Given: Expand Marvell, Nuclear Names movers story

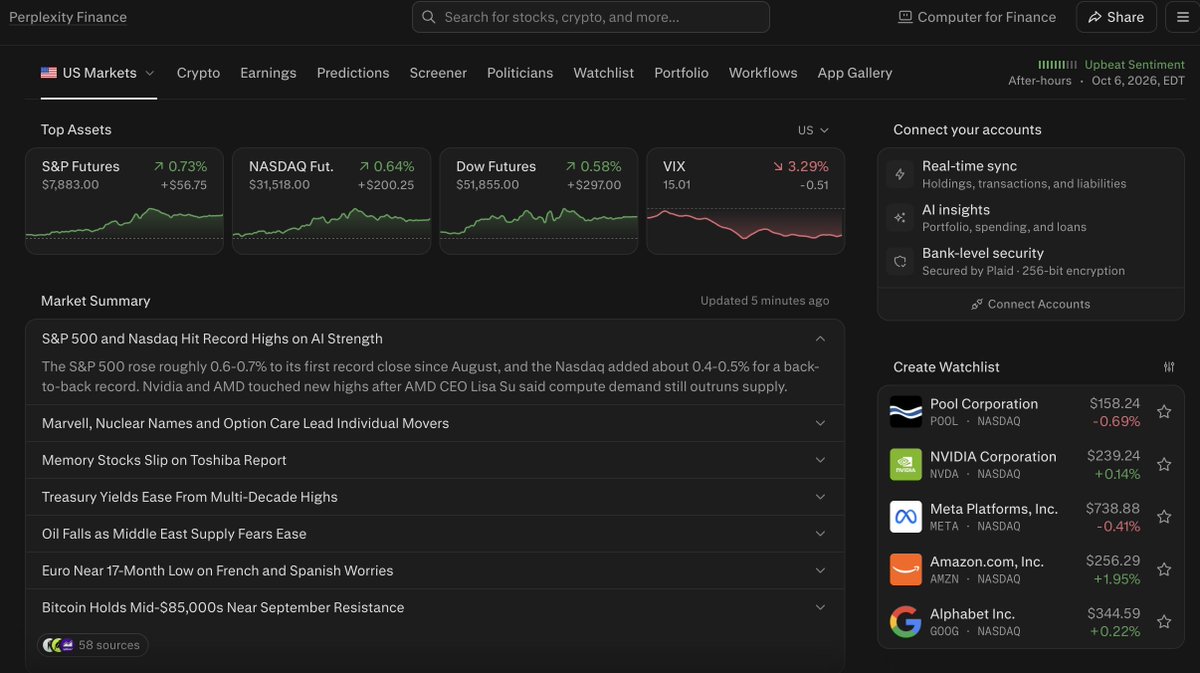Looking at the screenshot, I should point(435,423).
